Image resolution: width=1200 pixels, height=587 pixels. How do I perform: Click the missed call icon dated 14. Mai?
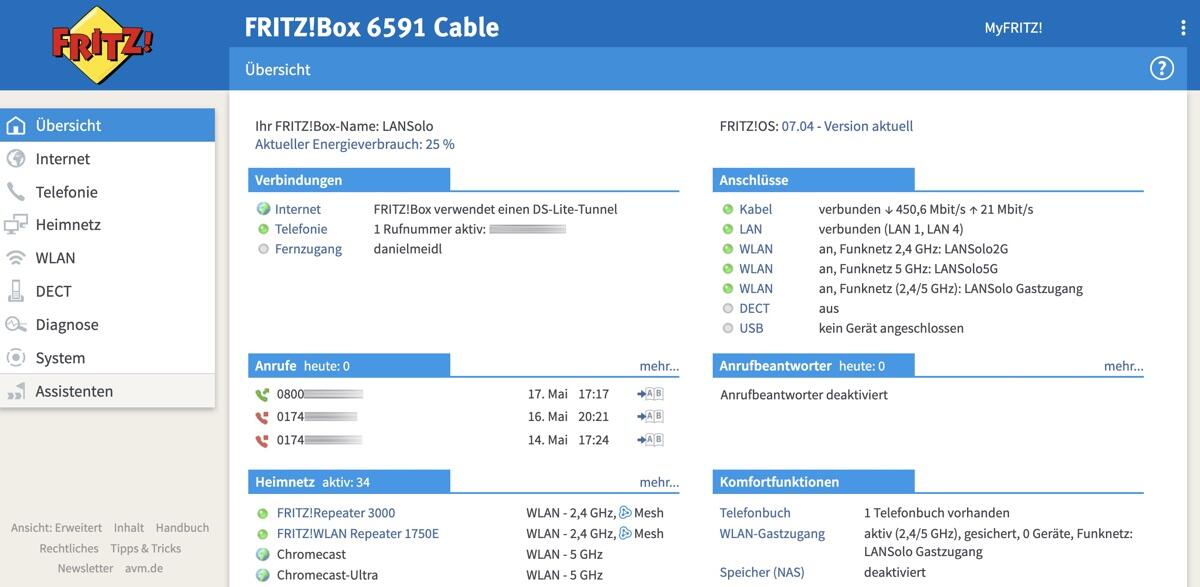(262, 440)
